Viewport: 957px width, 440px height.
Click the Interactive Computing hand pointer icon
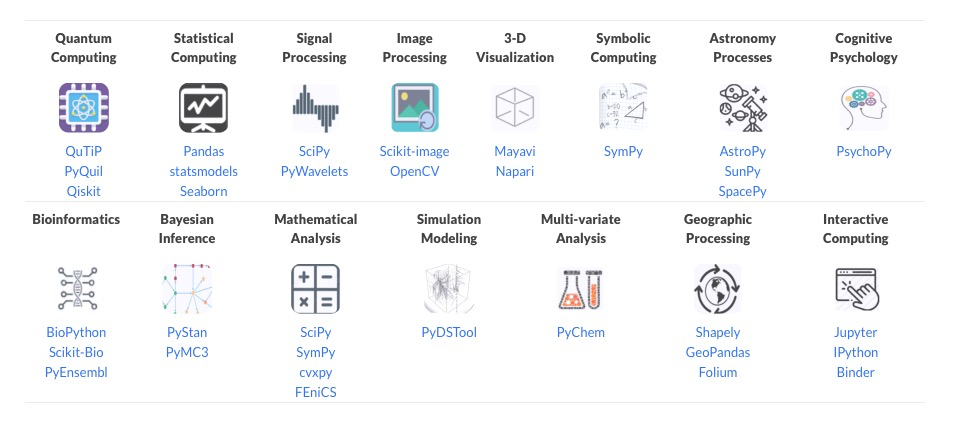click(856, 289)
